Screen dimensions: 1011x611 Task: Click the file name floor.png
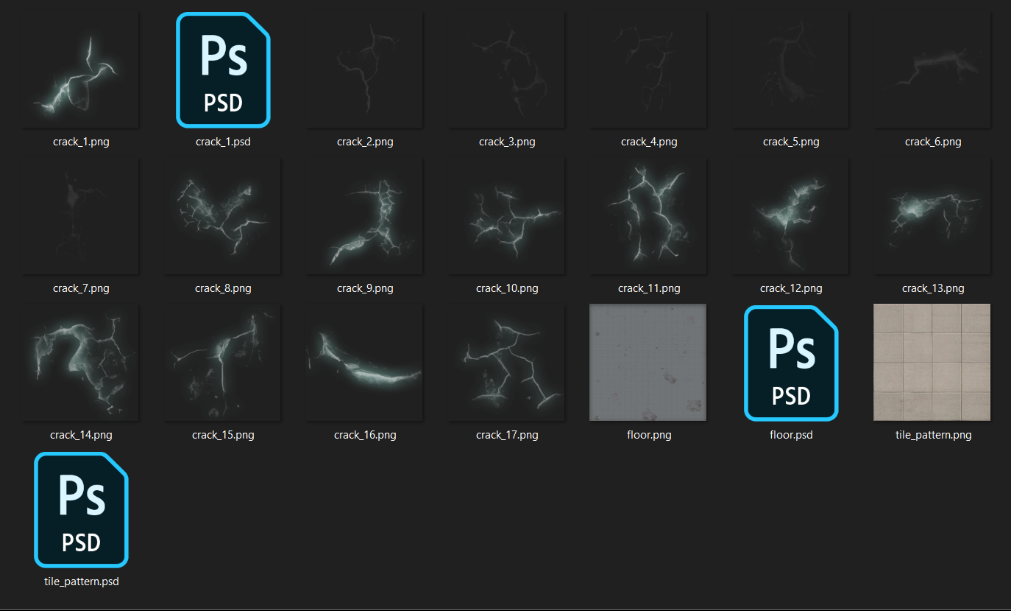pyautogui.click(x=649, y=435)
